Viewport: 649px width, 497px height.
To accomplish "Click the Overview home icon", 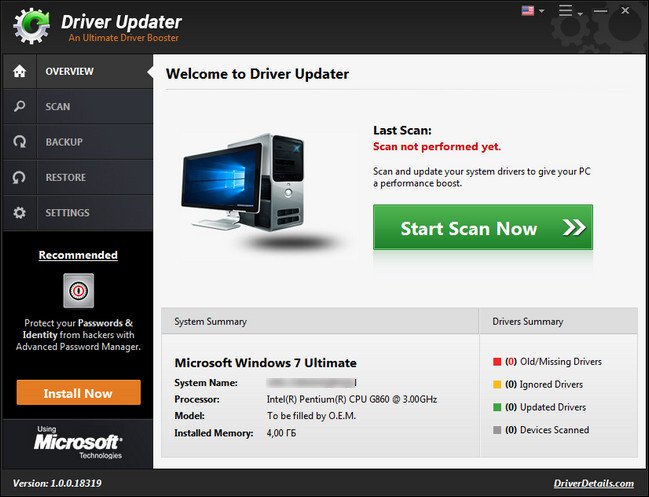I will (19, 71).
